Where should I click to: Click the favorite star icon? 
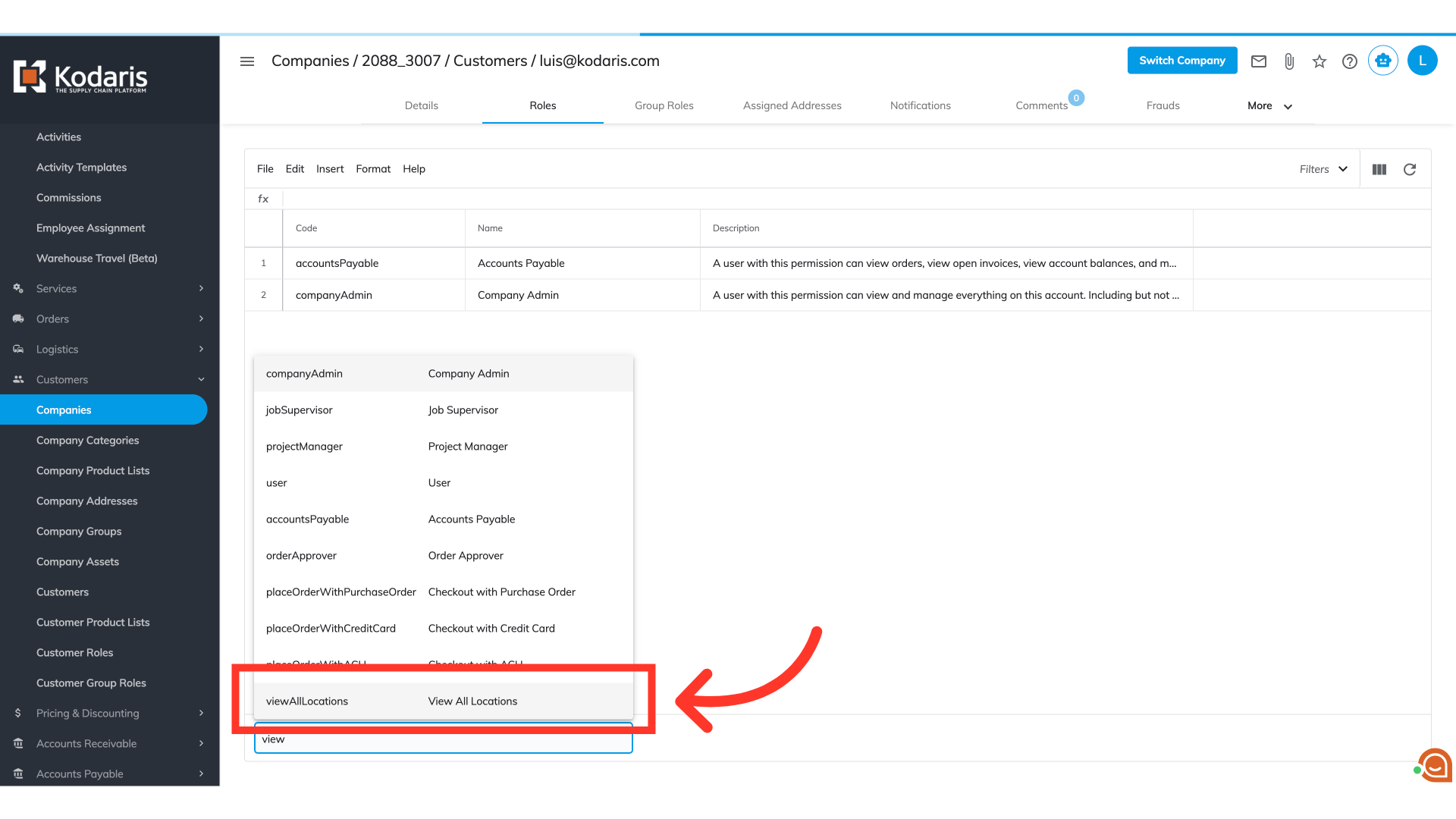pyautogui.click(x=1319, y=61)
